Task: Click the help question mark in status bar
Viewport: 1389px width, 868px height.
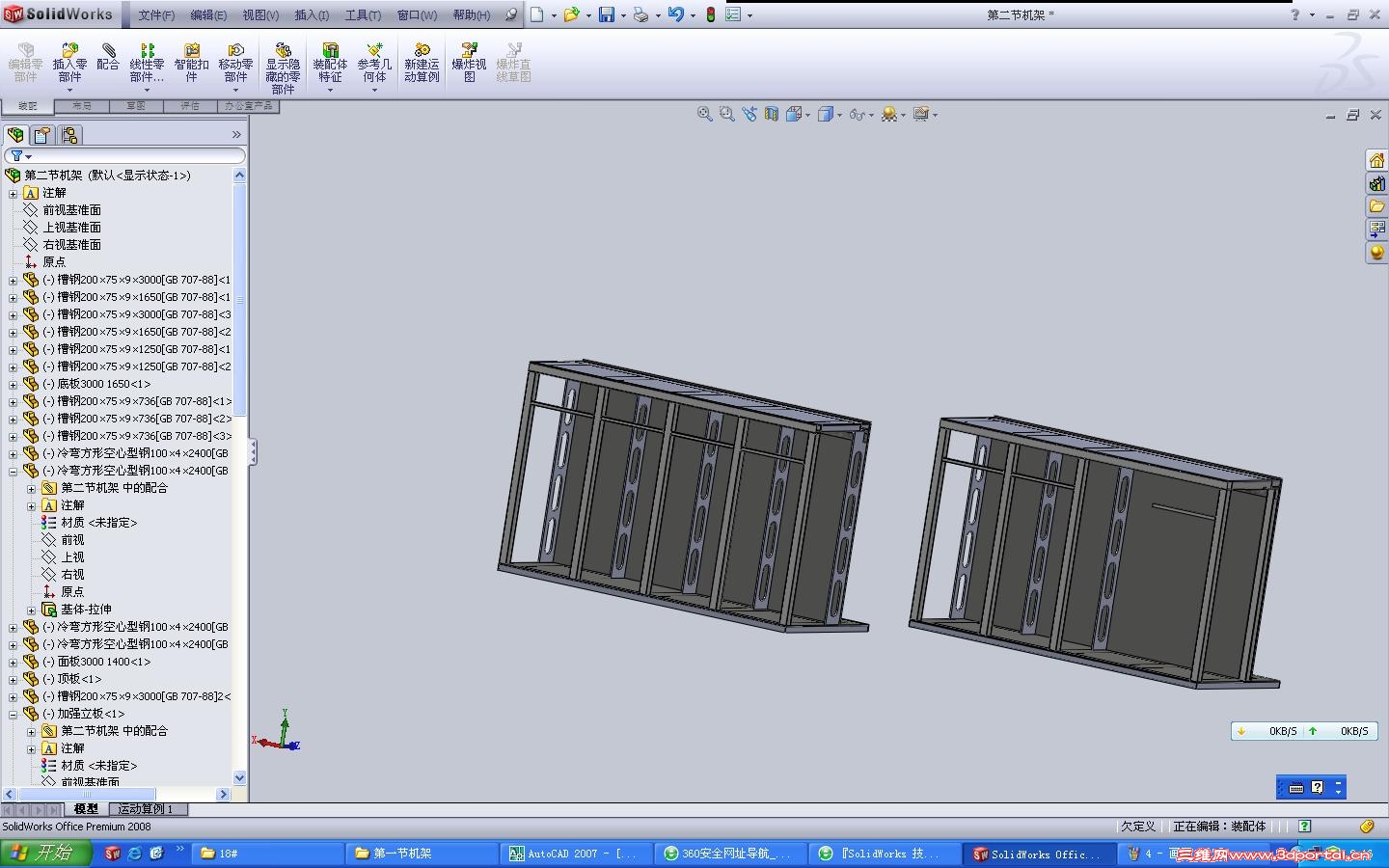Action: 1304,827
